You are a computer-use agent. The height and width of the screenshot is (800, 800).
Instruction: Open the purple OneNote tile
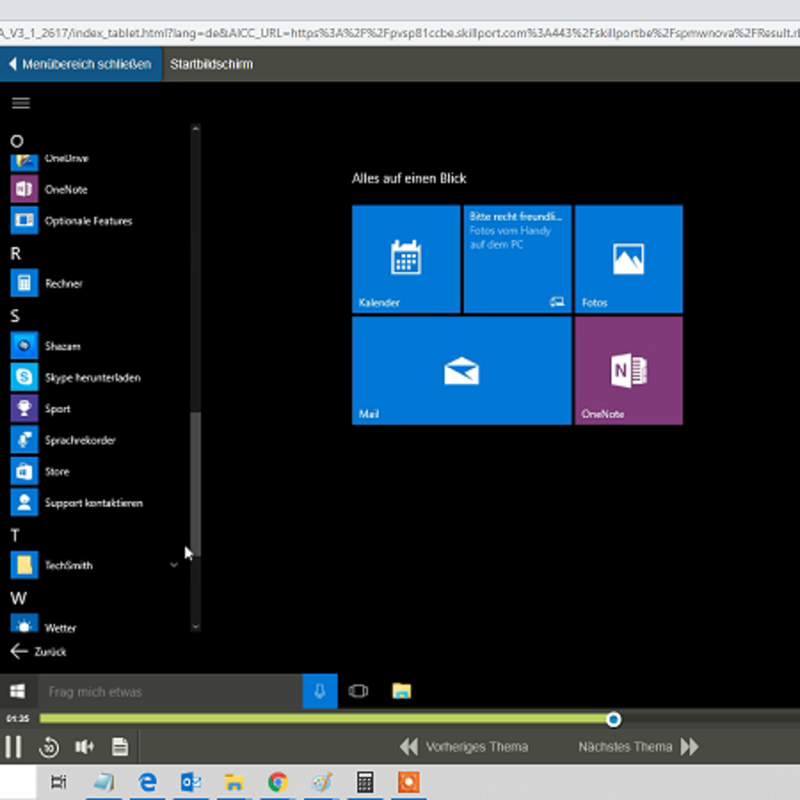point(629,370)
